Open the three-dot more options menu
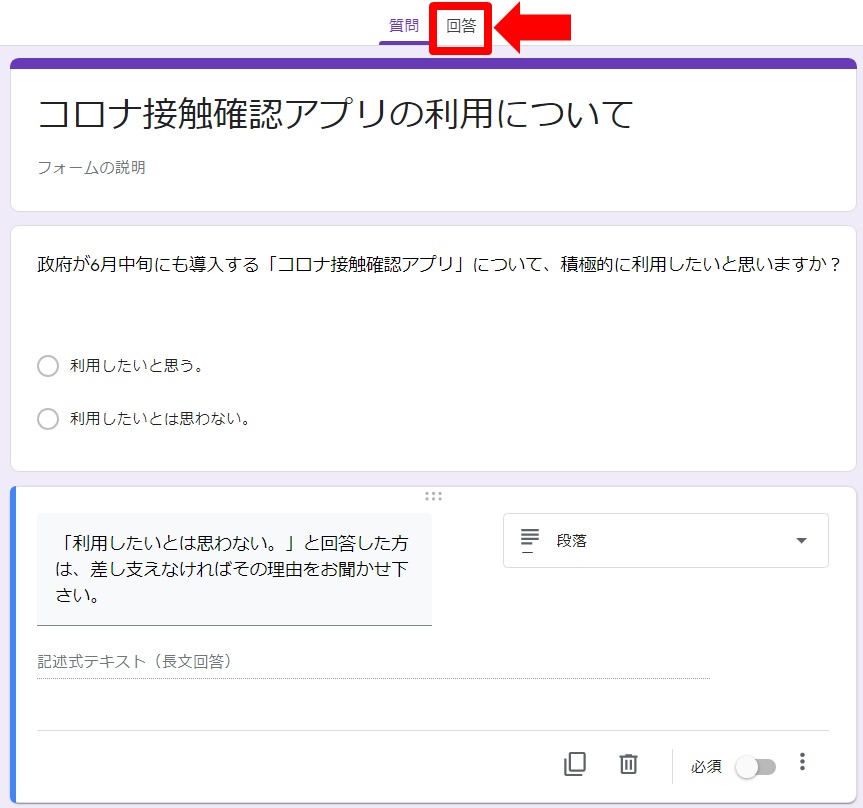 pyautogui.click(x=802, y=763)
